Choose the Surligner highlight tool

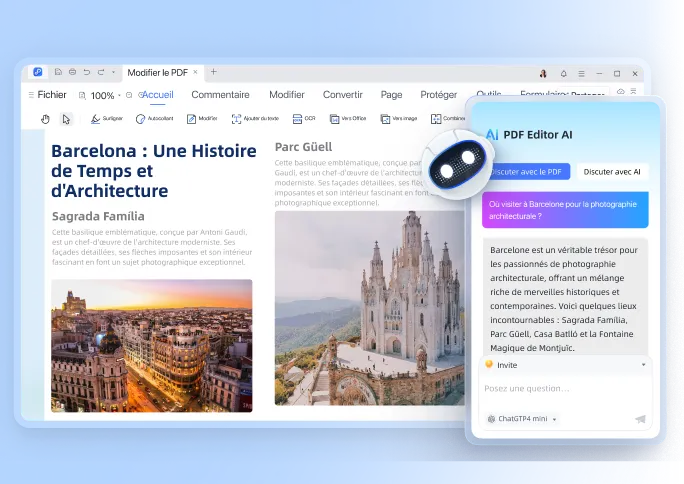click(106, 119)
